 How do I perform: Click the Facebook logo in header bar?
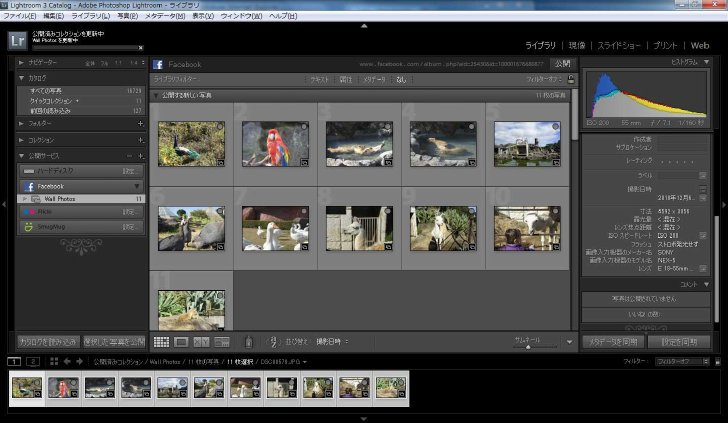point(158,64)
